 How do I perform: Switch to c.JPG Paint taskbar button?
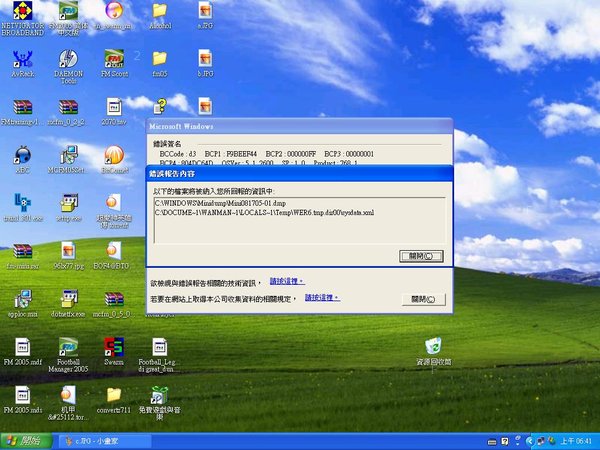tap(103, 442)
